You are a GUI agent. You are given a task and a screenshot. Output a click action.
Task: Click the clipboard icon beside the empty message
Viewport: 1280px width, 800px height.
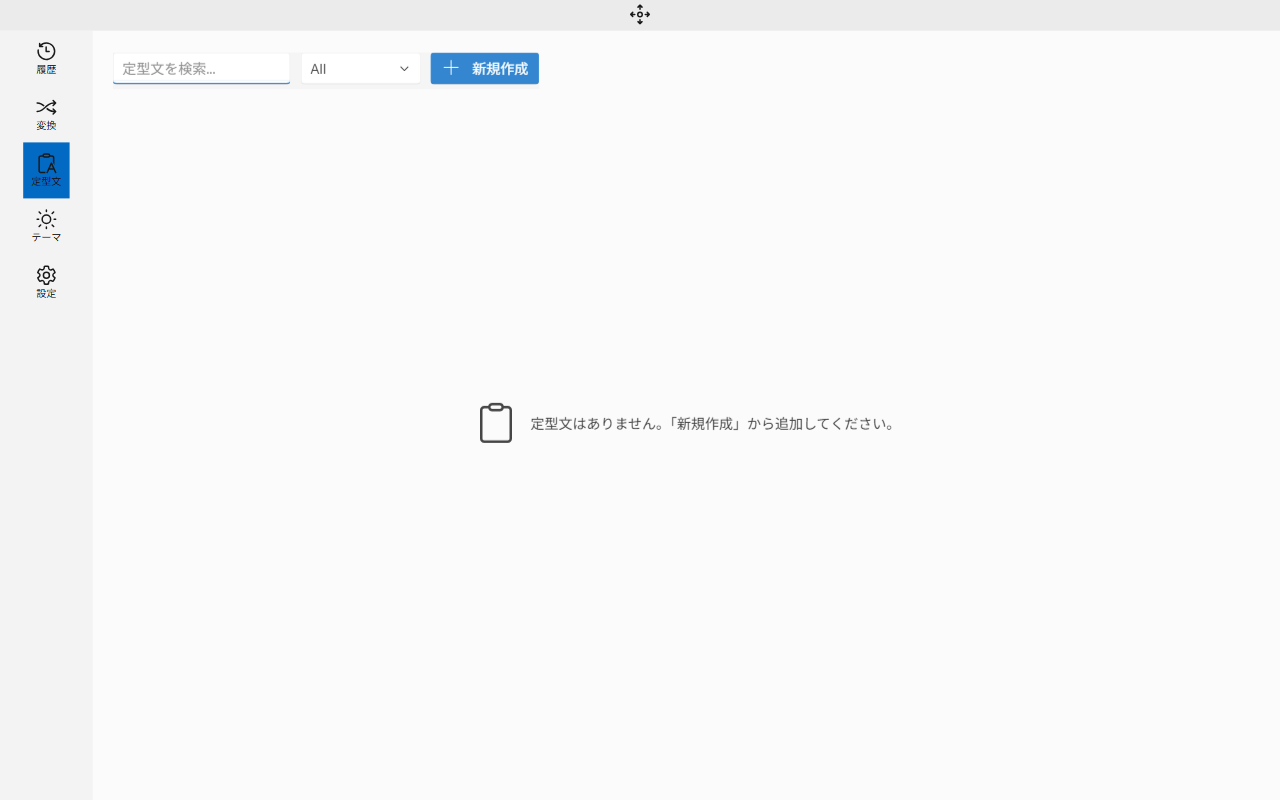496,422
